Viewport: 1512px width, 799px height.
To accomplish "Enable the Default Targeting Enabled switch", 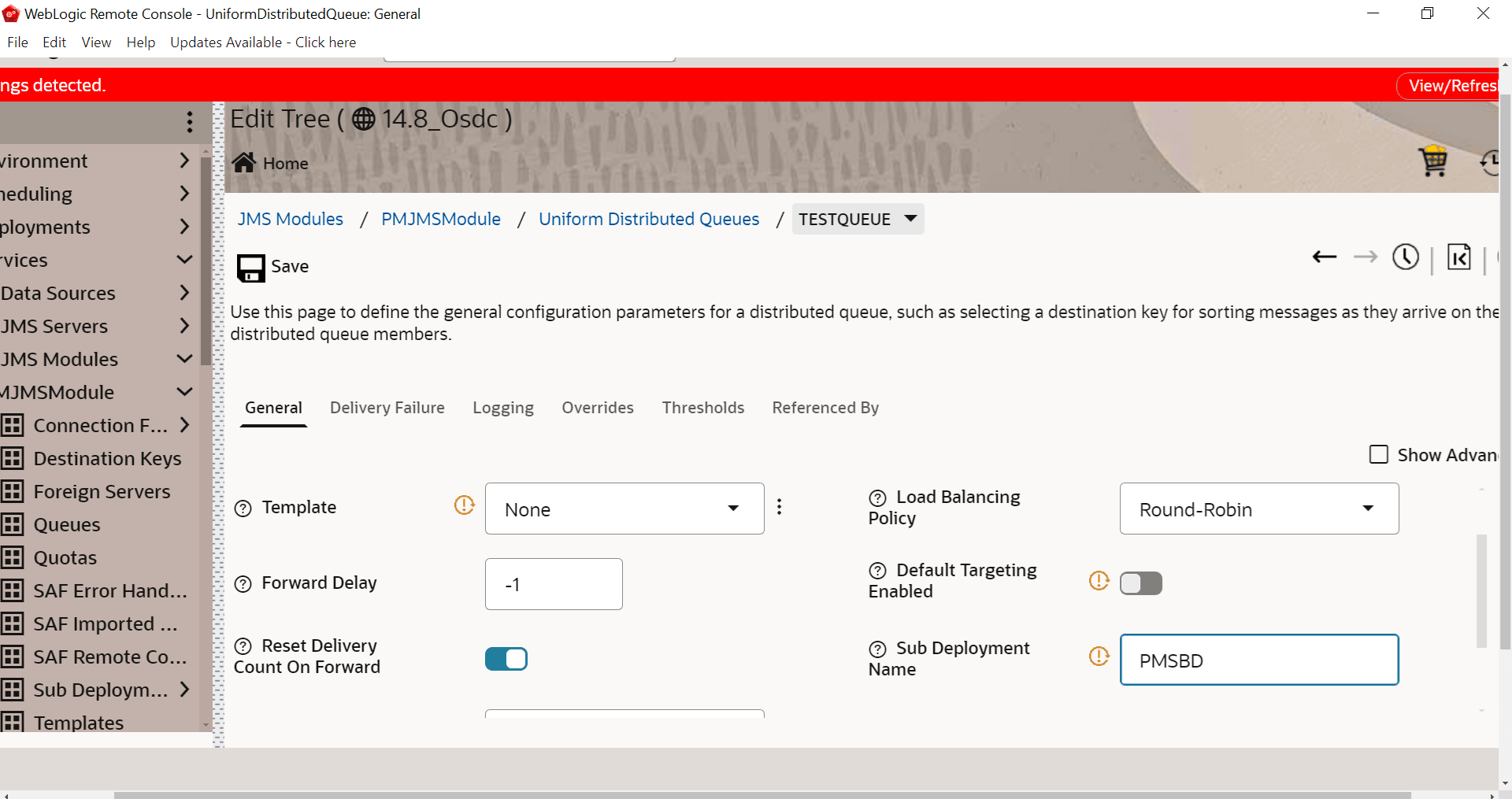I will pos(1141,583).
